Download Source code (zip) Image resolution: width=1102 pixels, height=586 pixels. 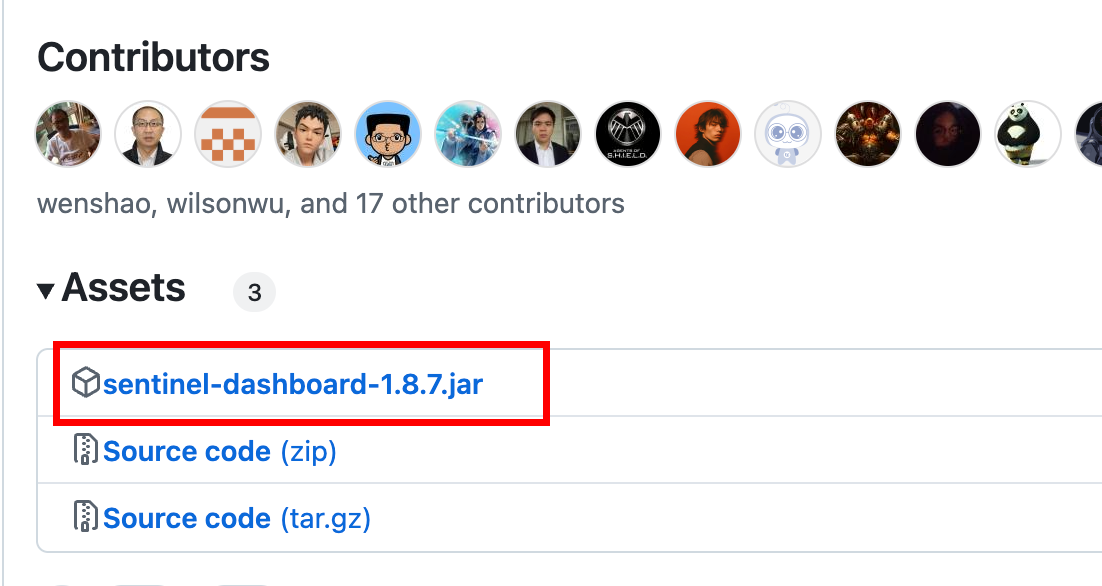219,451
